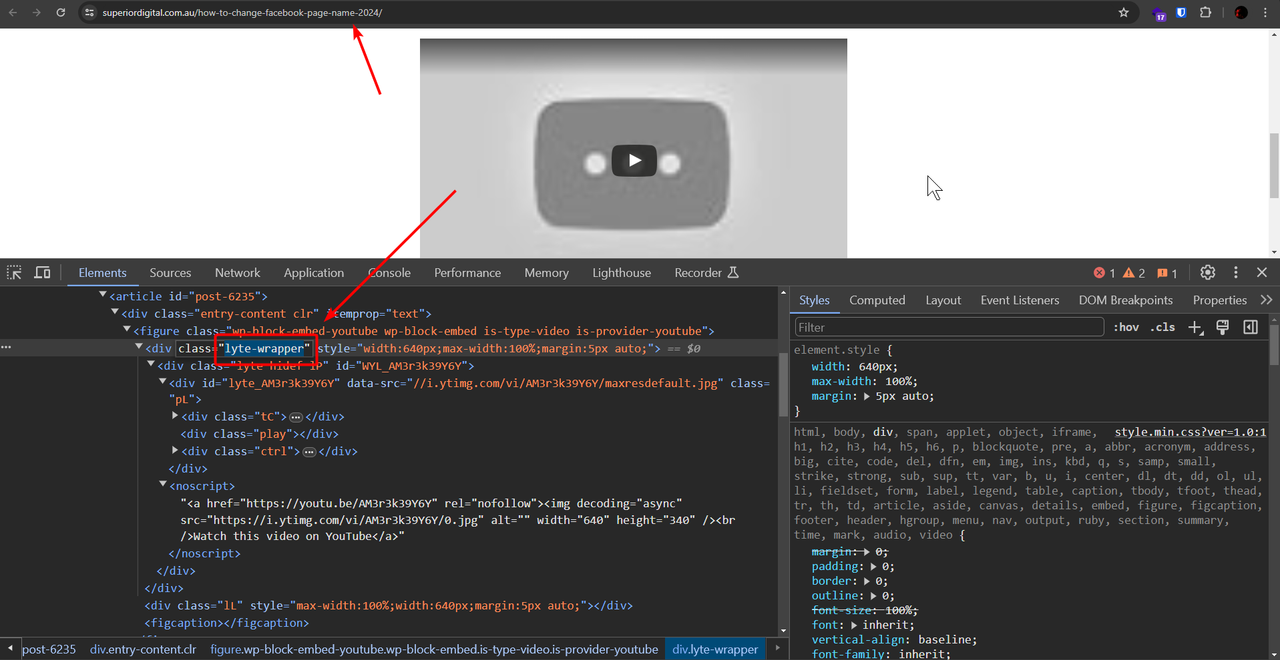The height and width of the screenshot is (660, 1280).
Task: Open the Properties tab
Action: point(1220,300)
